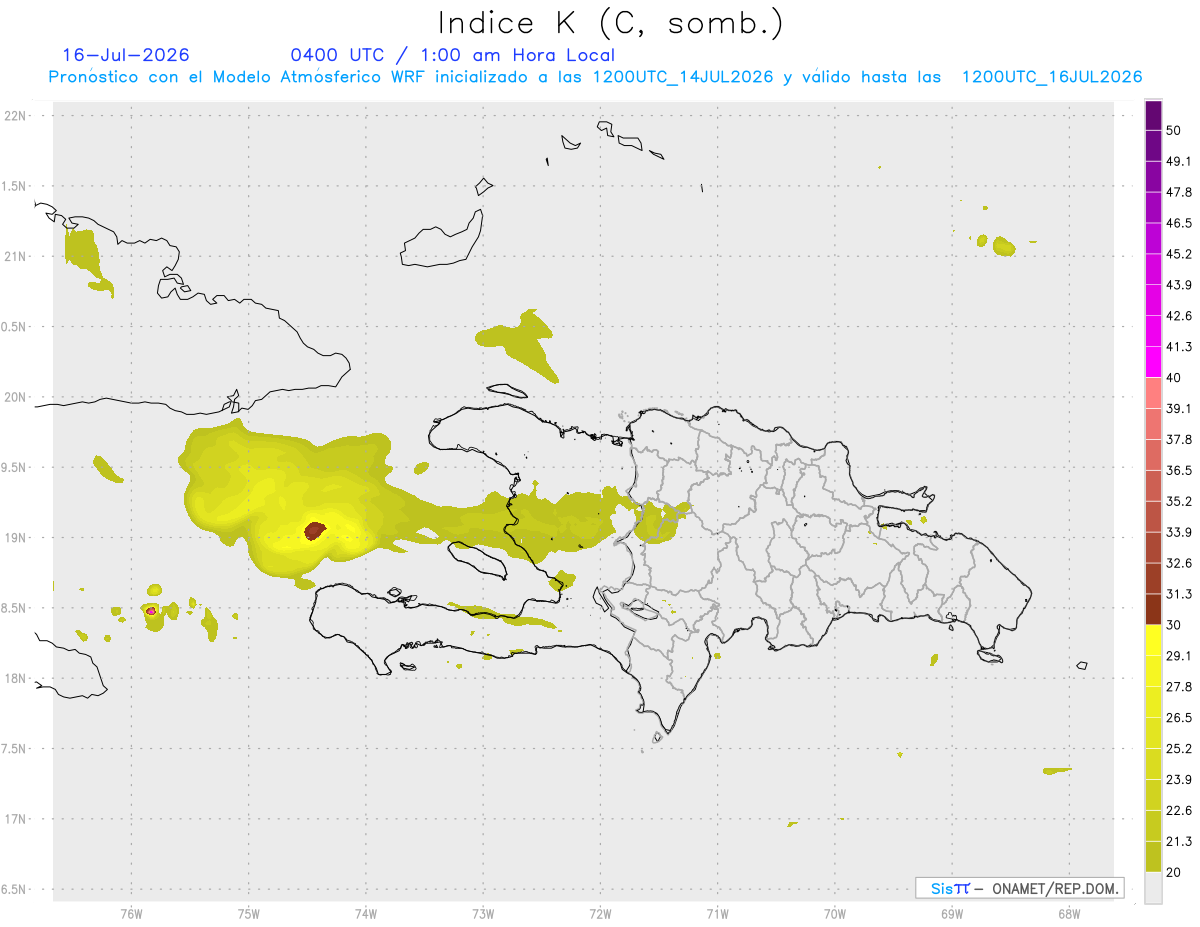Viewport: 1200px width, 927px height.
Task: Click the colorbar value '26.5'
Action: 1179,718
